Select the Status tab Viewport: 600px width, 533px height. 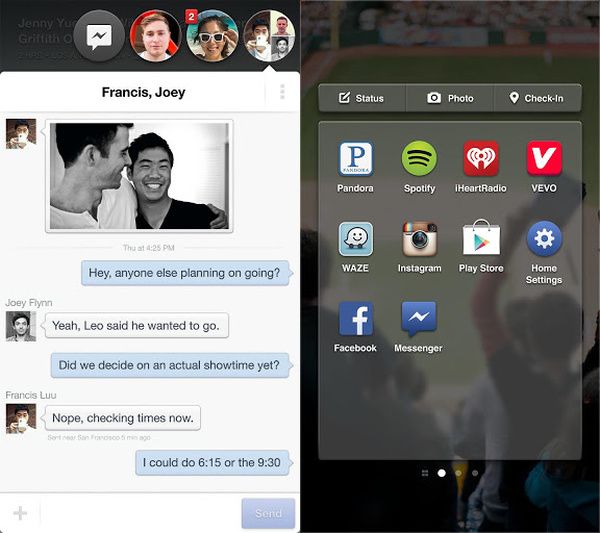pos(362,98)
